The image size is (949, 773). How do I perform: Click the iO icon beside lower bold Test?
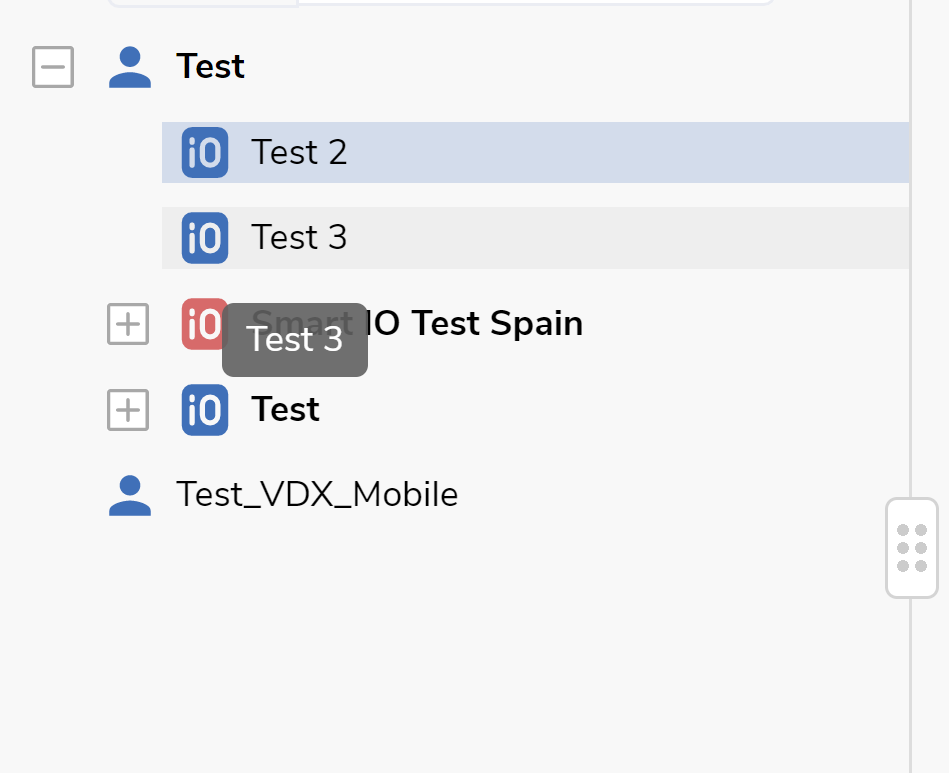(205, 410)
